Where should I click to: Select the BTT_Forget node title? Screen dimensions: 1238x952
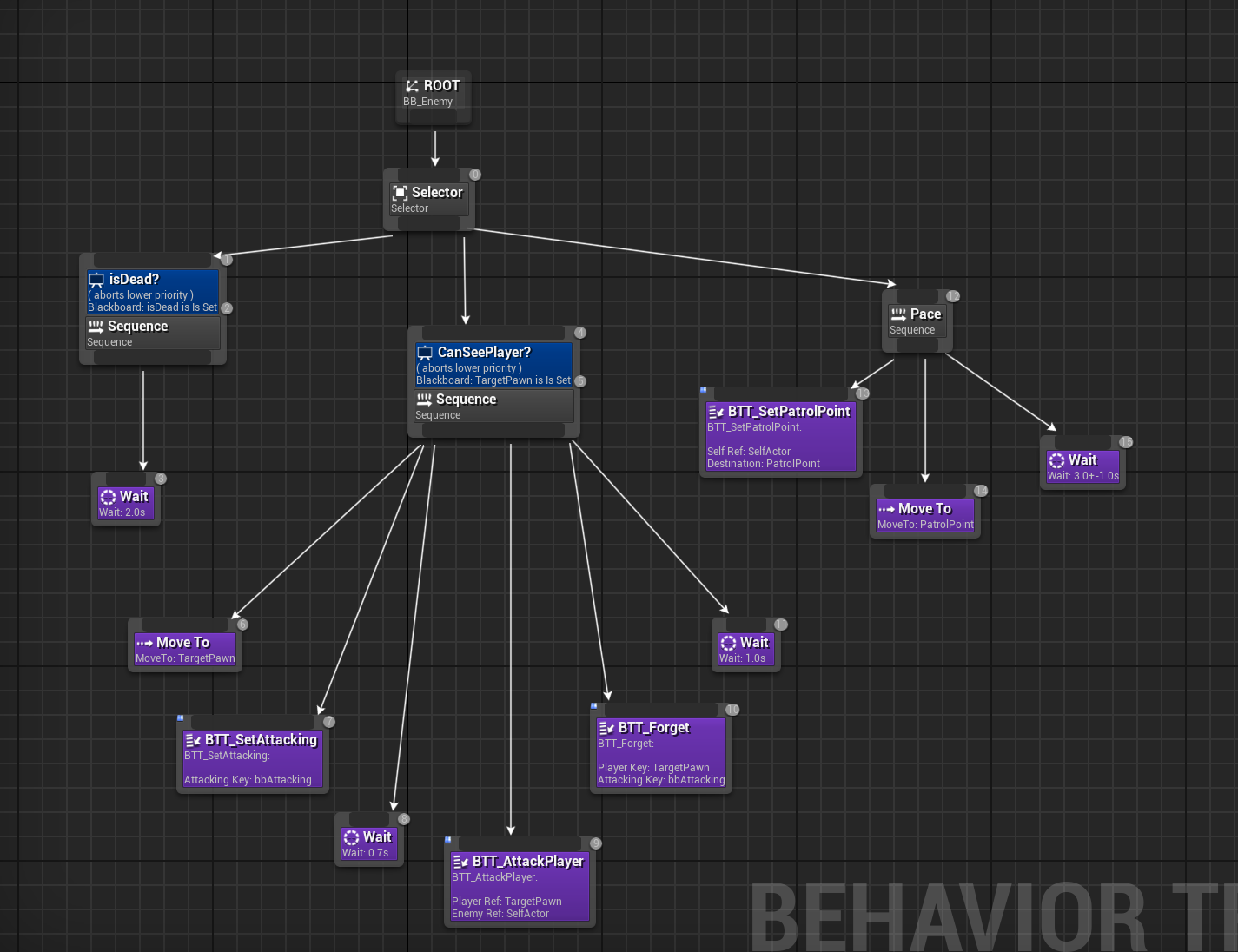pos(653,728)
